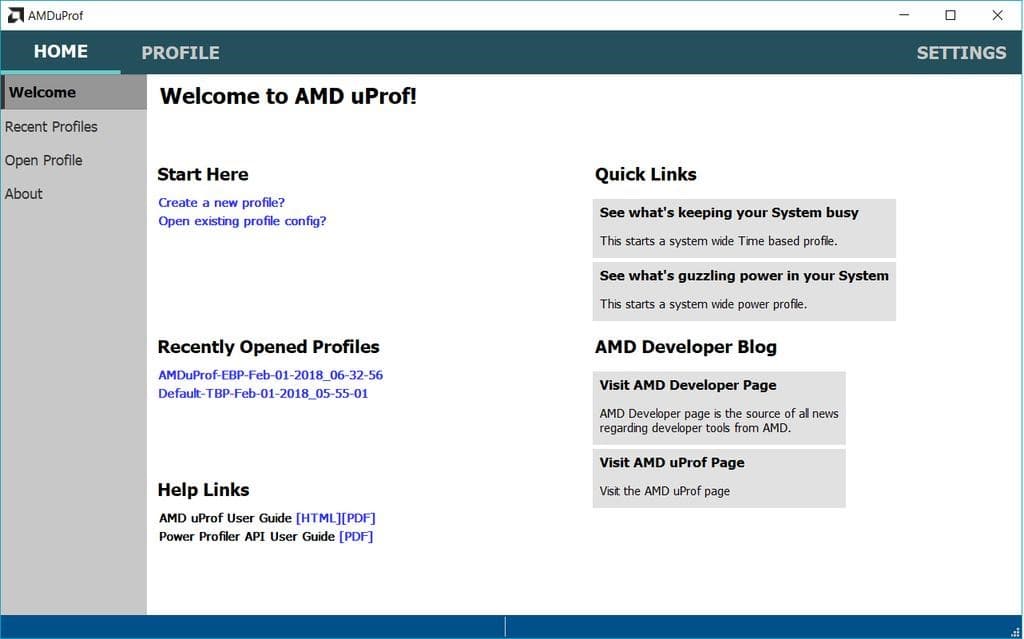1024x639 pixels.
Task: Click the 'Help Links' heading
Action: 203,490
